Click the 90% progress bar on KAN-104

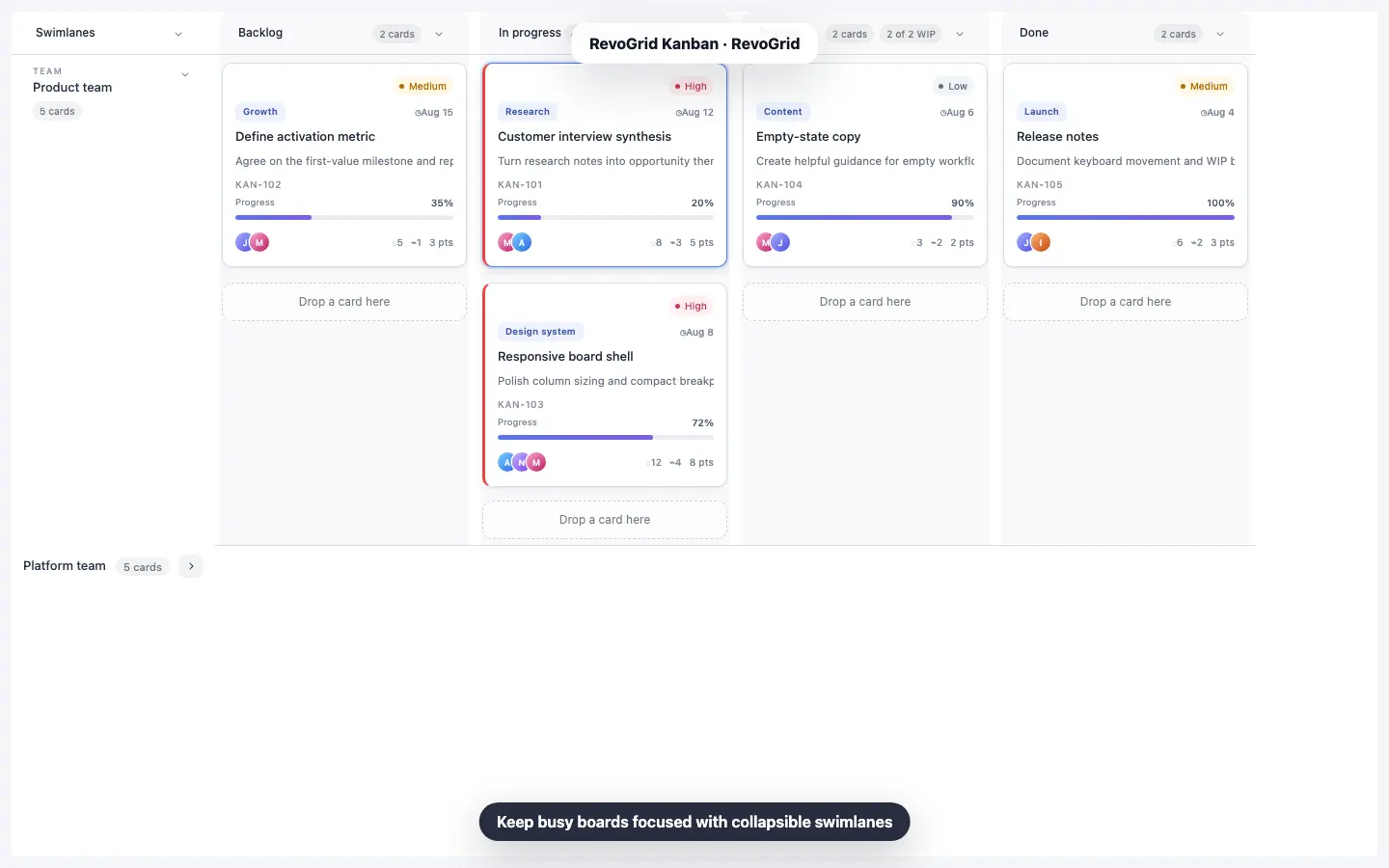pos(865,218)
